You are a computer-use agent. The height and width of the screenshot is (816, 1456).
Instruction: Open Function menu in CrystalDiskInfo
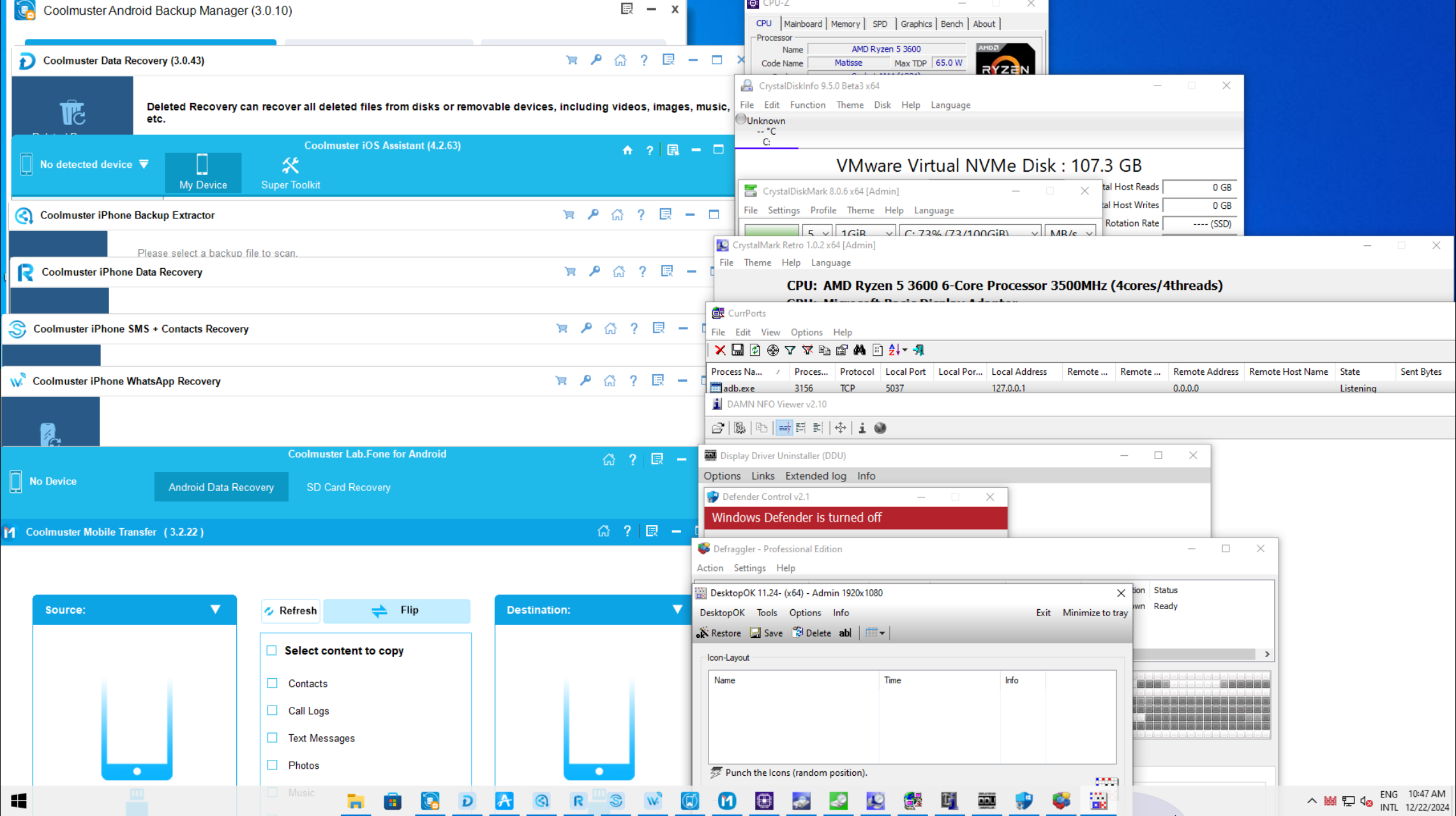807,105
